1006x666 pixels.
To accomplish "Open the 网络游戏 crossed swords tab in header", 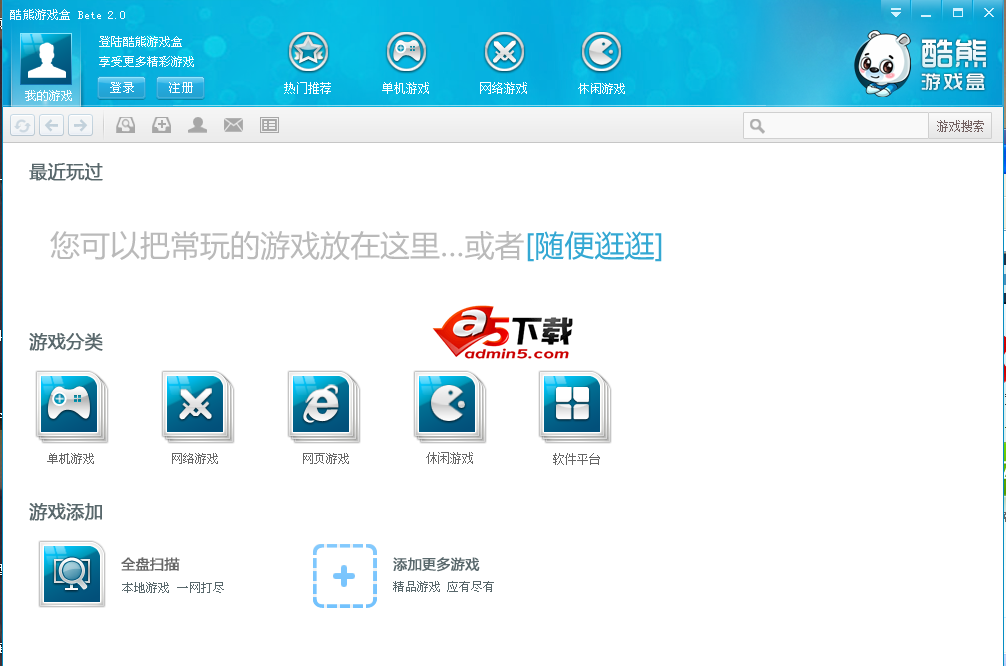I will pyautogui.click(x=504, y=64).
